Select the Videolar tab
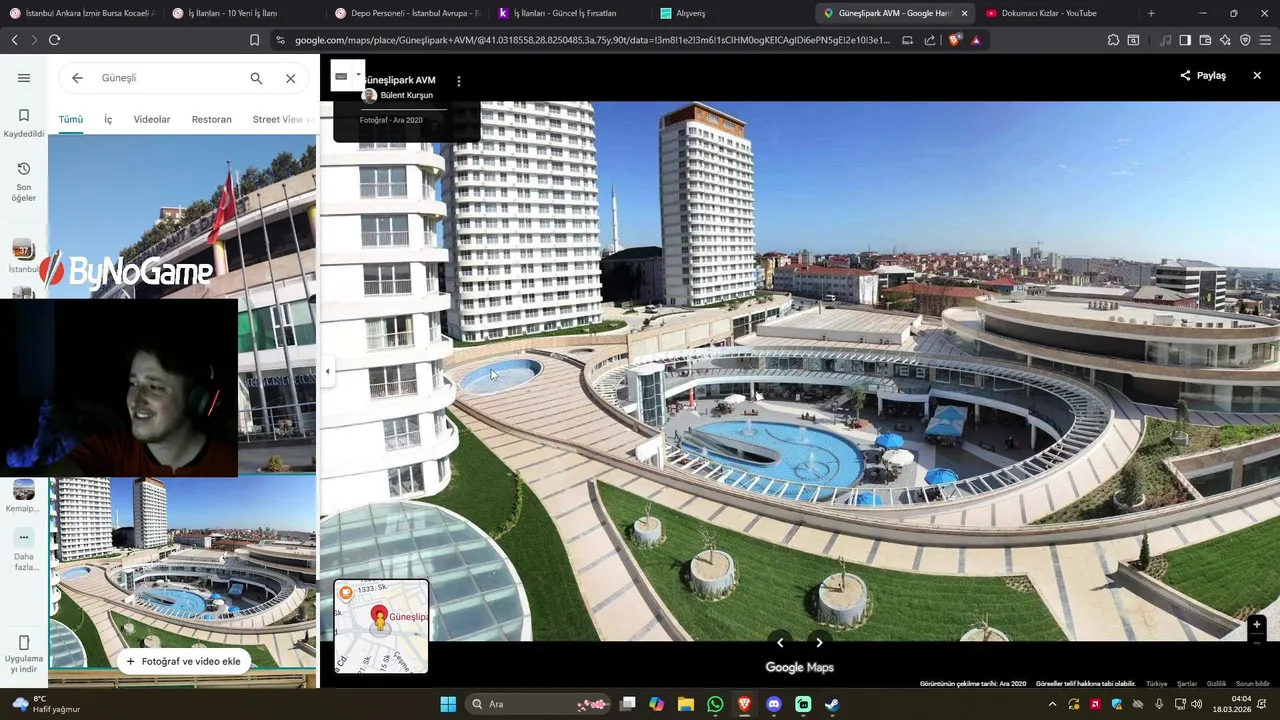This screenshot has height=720, width=1280. pyautogui.click(x=152, y=119)
